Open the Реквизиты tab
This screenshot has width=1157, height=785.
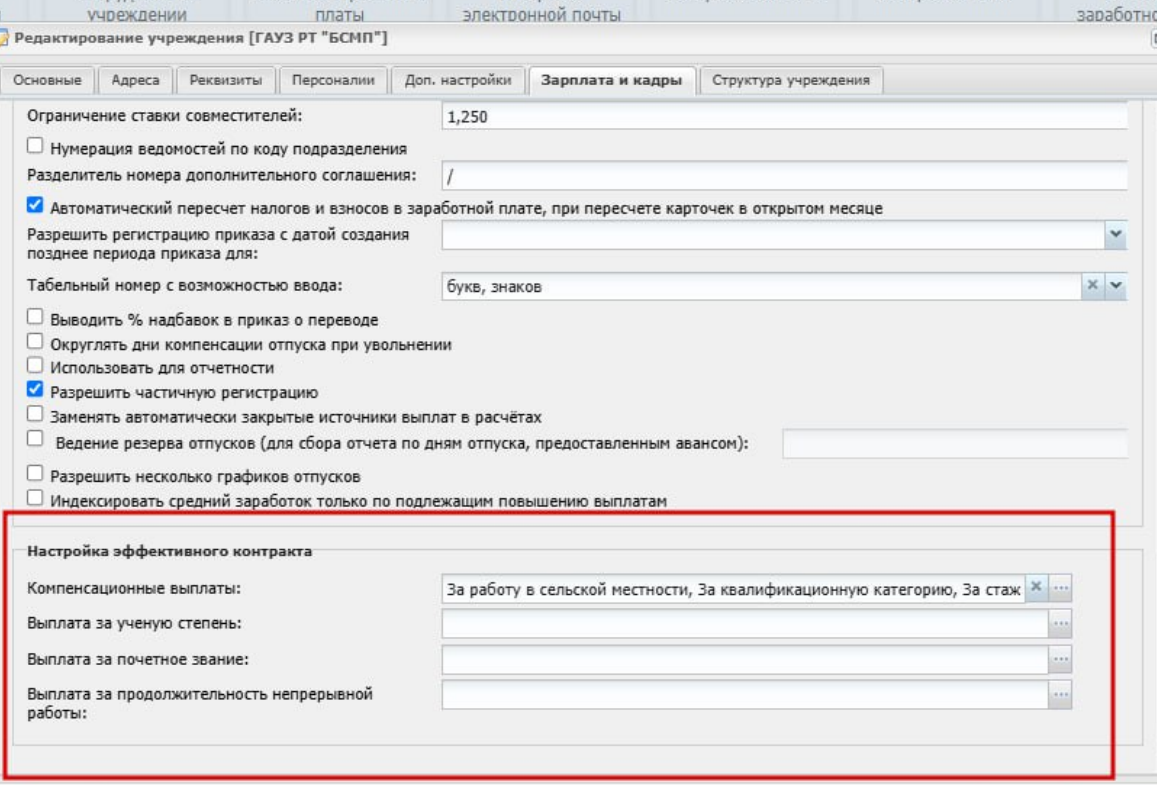click(x=226, y=80)
